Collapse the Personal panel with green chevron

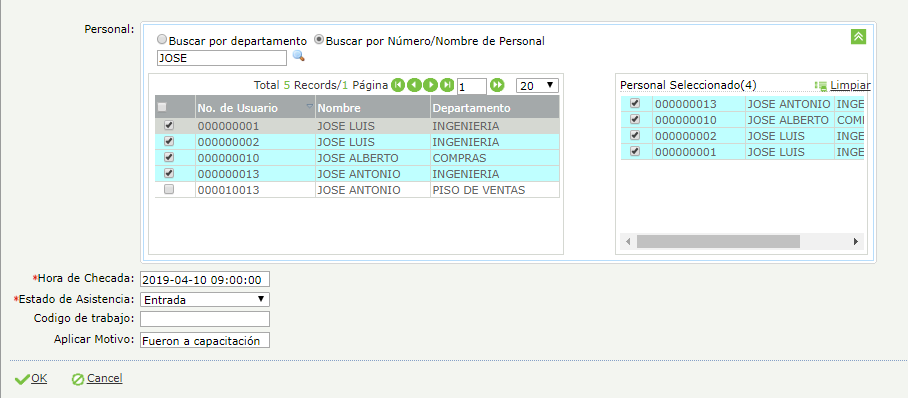coord(858,36)
